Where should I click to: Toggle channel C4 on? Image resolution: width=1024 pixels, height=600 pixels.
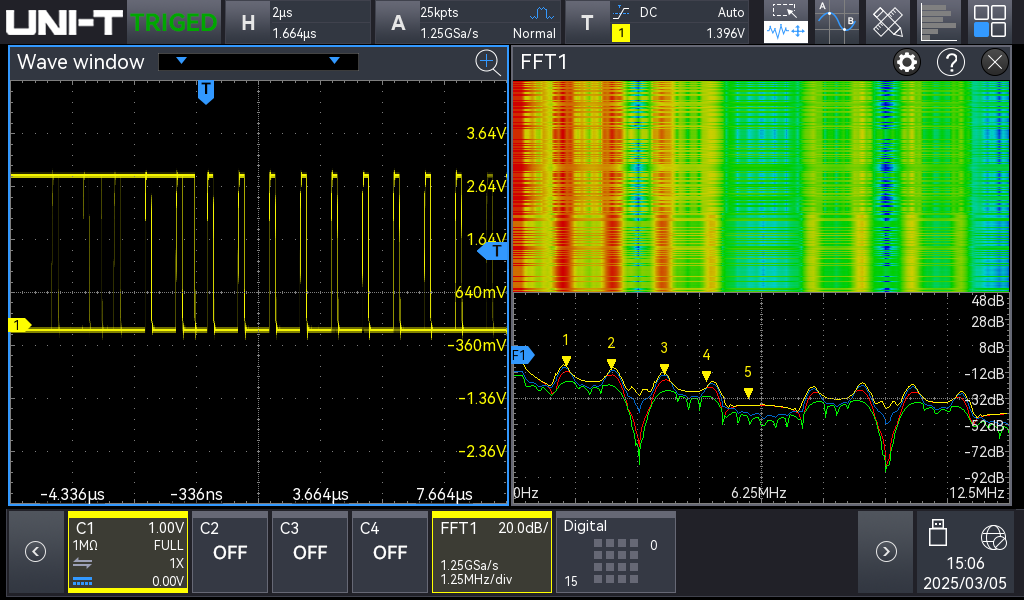tap(390, 551)
